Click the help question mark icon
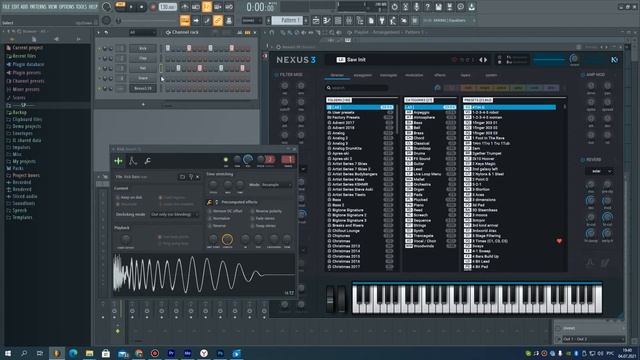Viewport: 640px width, 360px height. 427,7
